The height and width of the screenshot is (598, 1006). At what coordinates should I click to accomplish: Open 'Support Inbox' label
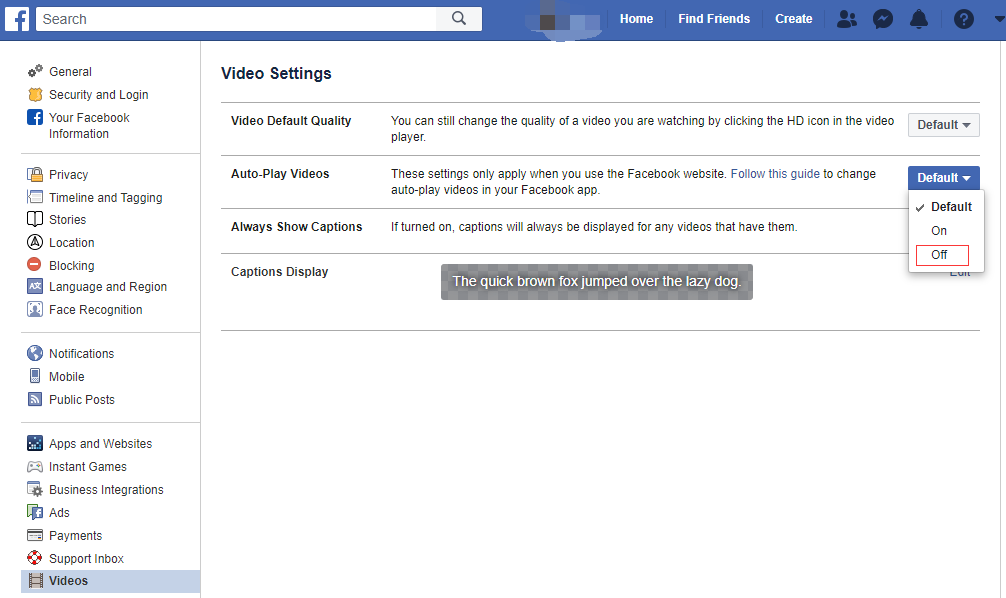(x=87, y=559)
